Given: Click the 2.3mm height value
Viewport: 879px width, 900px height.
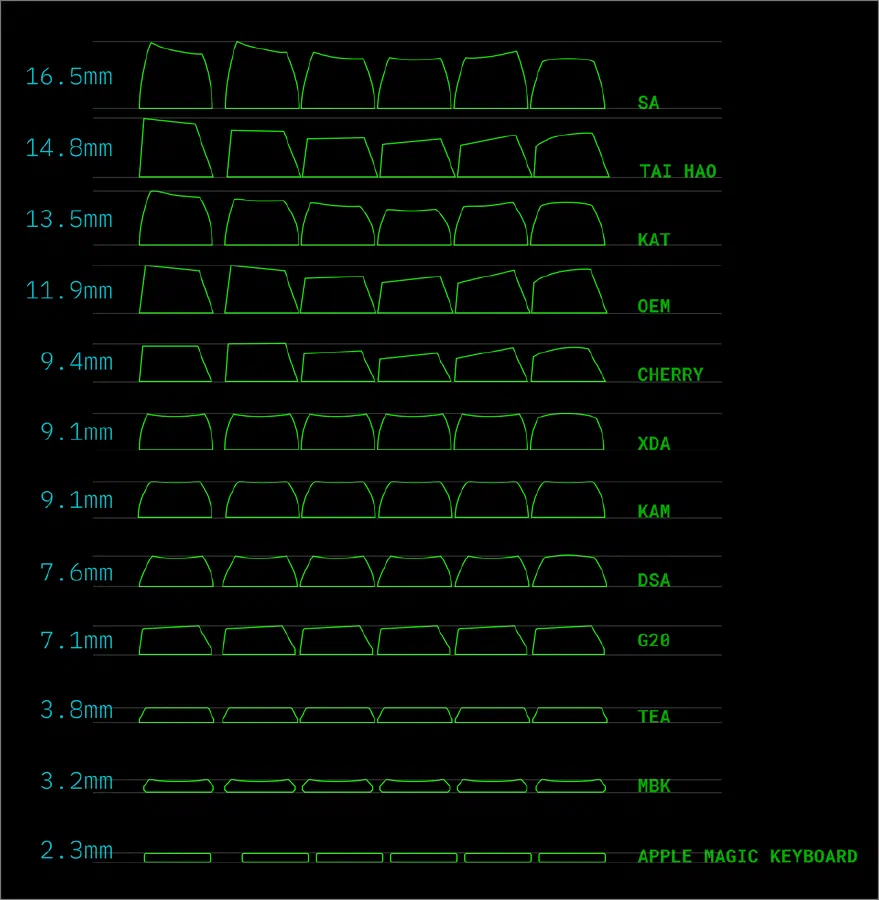Looking at the screenshot, I should [x=76, y=851].
